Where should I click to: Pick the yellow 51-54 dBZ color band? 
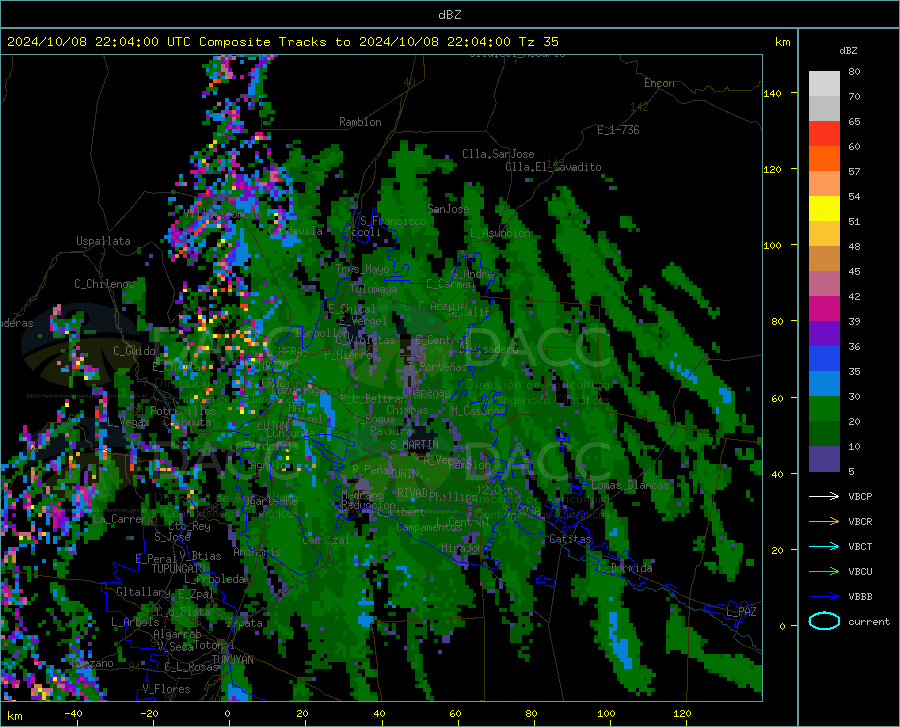point(824,209)
